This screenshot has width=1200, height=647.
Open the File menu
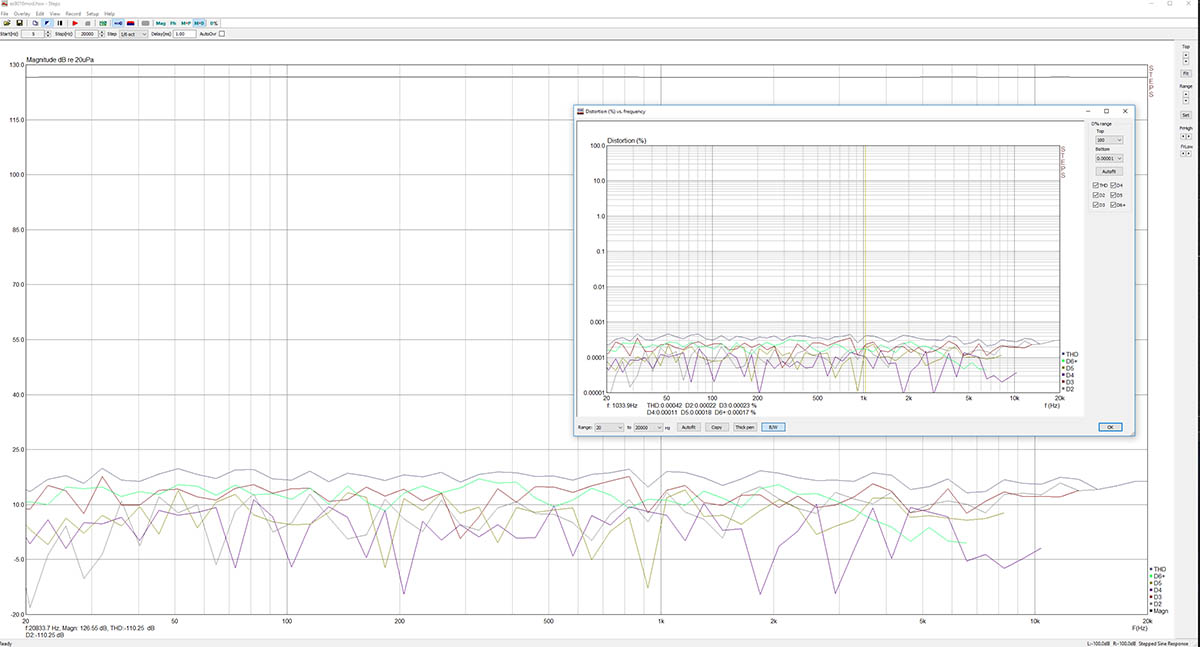(x=5, y=14)
